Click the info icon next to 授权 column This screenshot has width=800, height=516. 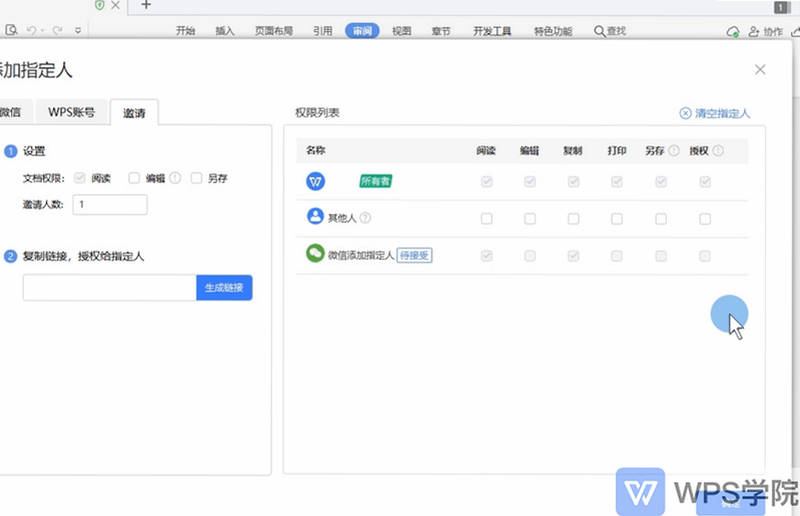(x=718, y=151)
